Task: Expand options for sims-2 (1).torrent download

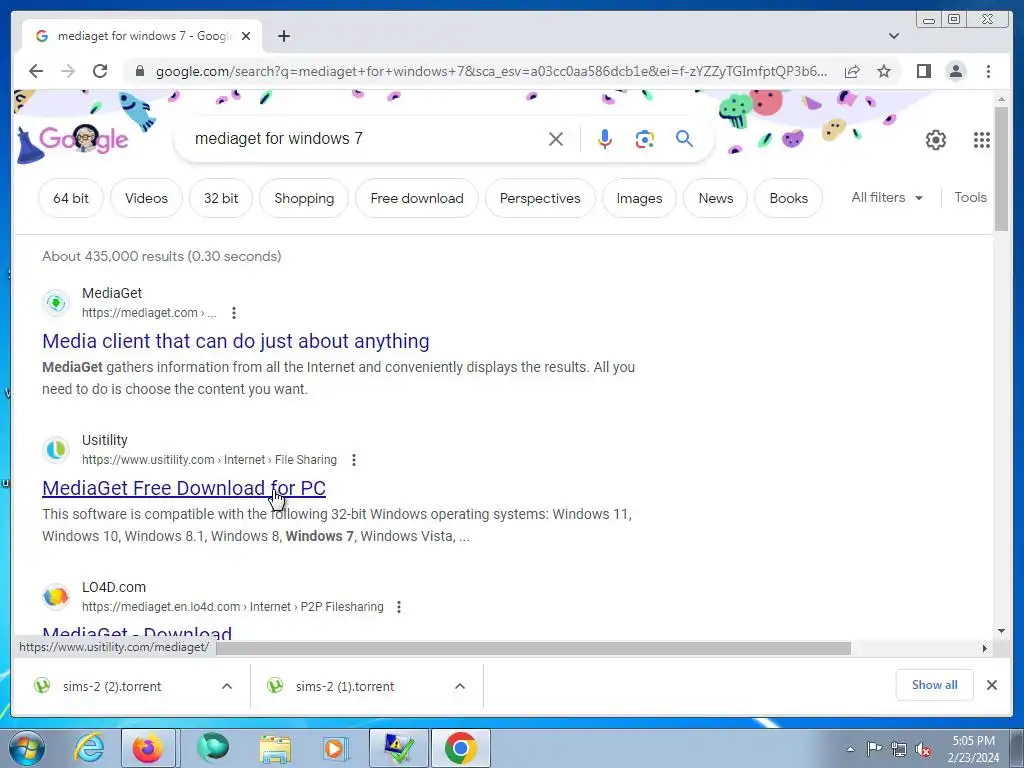Action: (x=460, y=686)
